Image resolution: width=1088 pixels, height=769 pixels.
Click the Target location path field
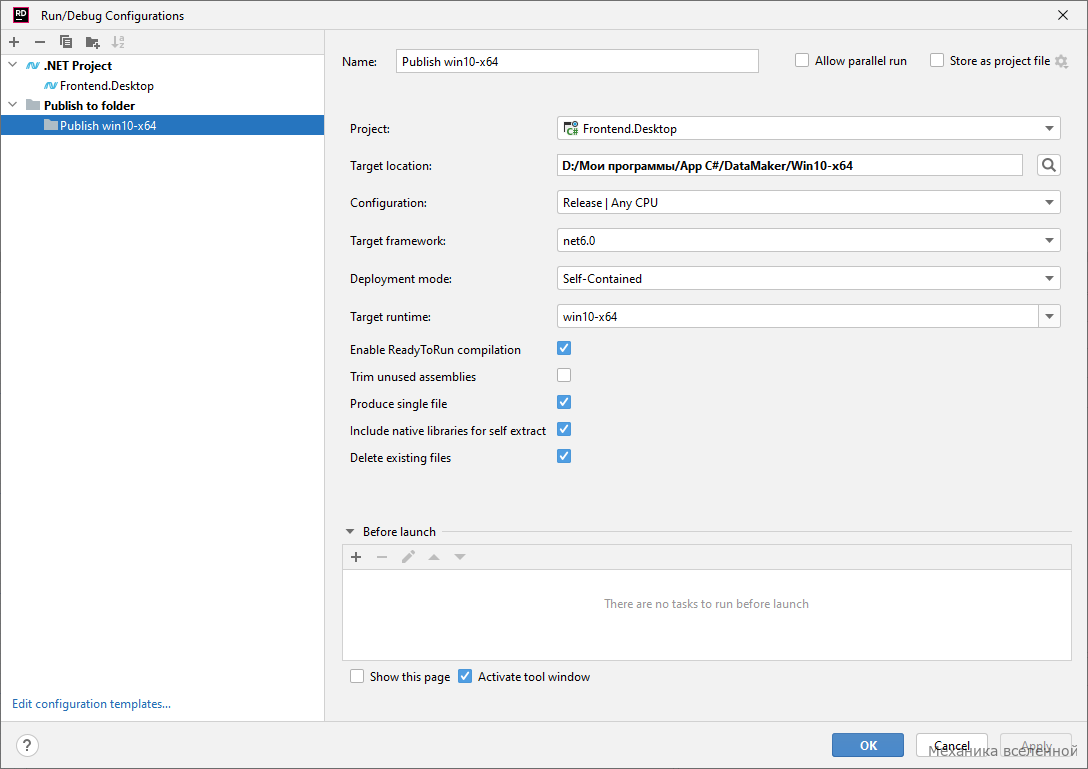(x=790, y=165)
